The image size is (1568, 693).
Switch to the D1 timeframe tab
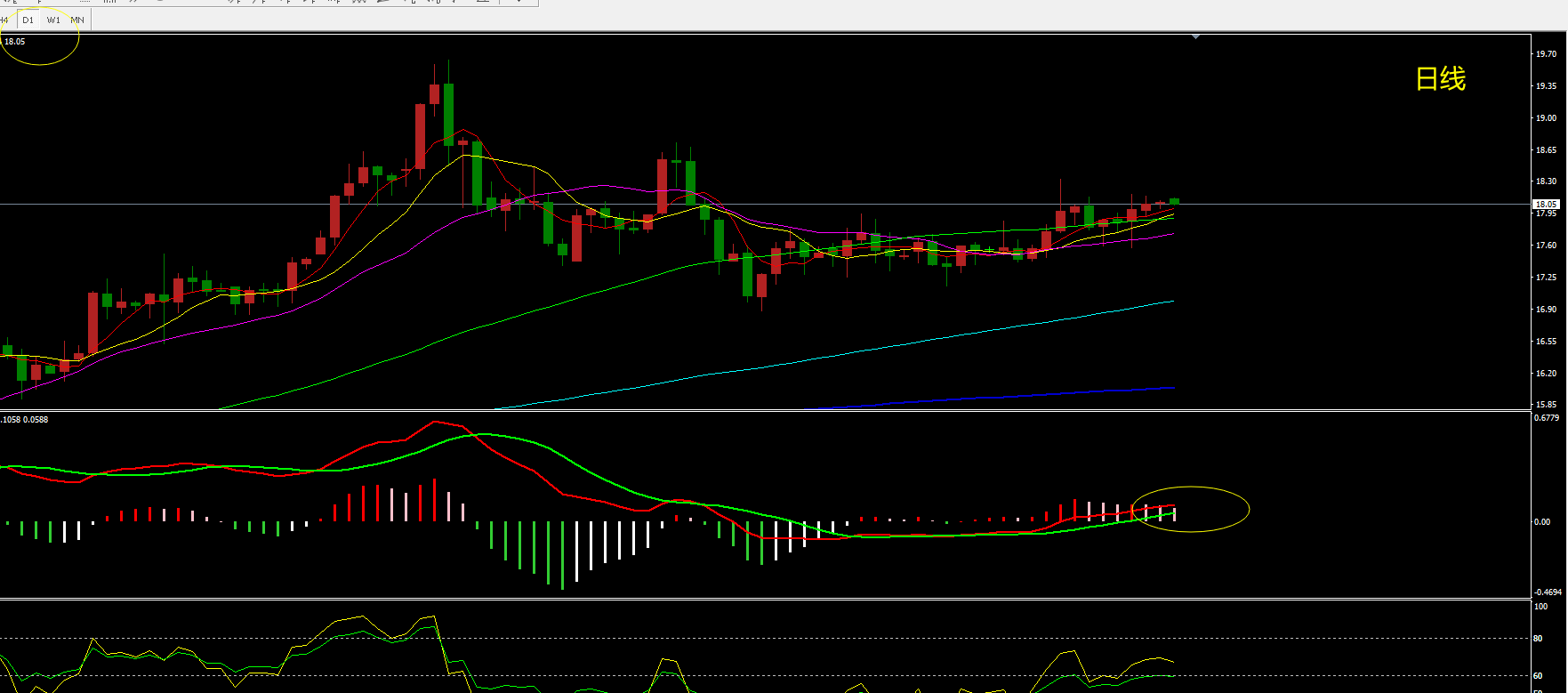tap(28, 20)
